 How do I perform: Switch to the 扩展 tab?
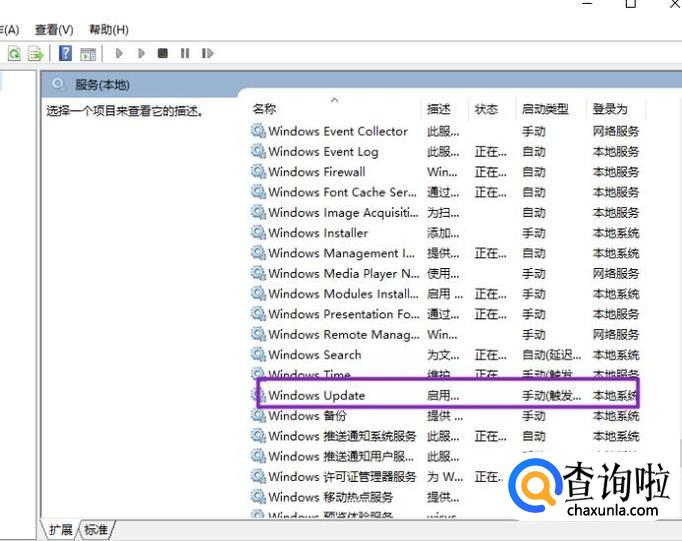point(62,529)
